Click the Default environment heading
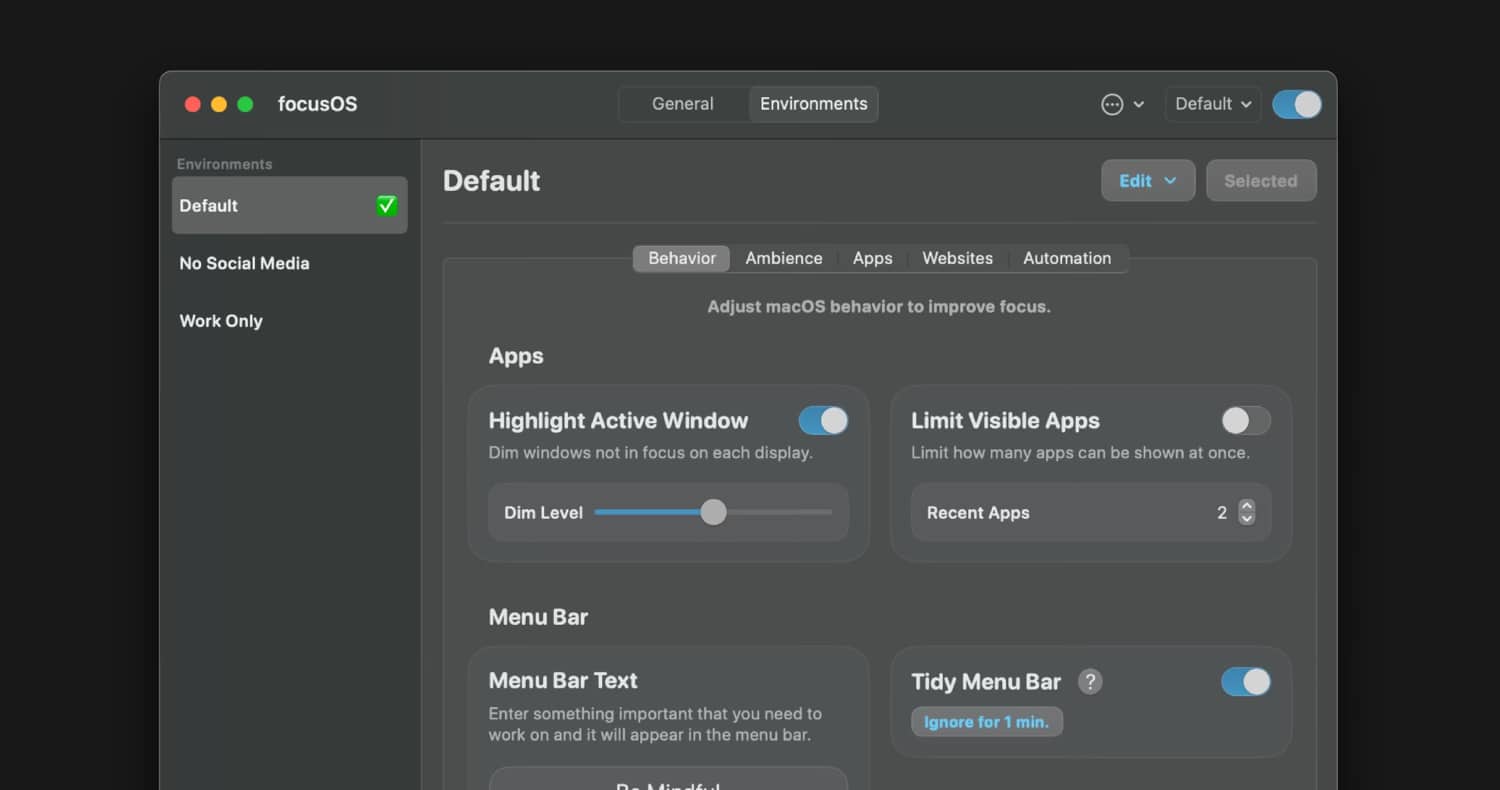The height and width of the screenshot is (790, 1500). [492, 181]
